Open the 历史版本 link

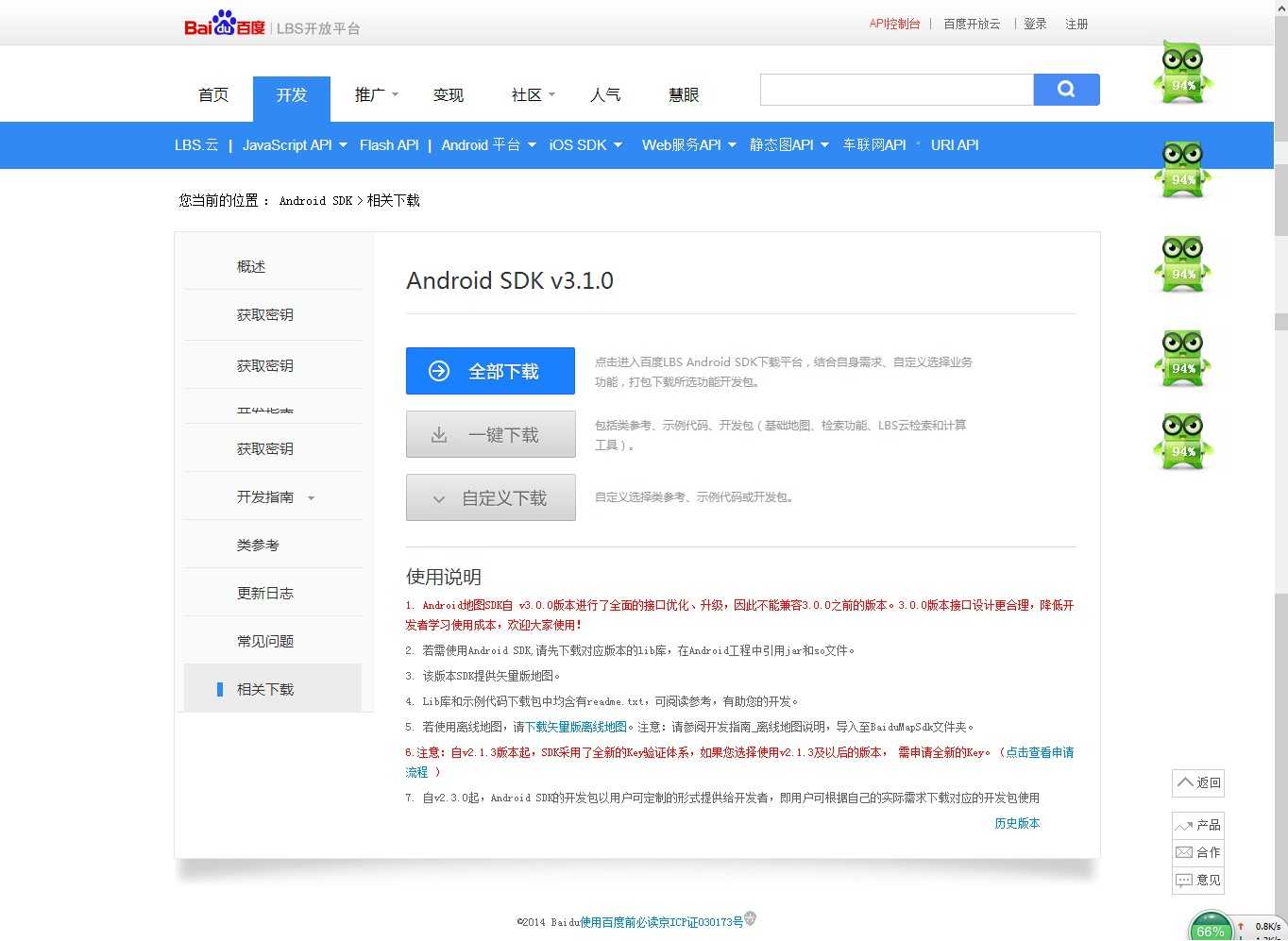click(1017, 823)
